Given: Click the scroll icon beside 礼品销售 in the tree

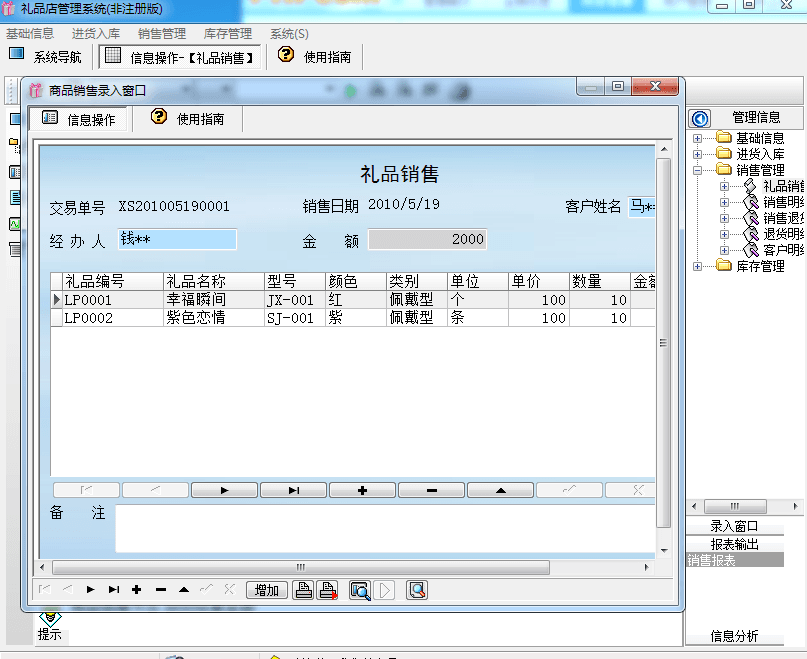Looking at the screenshot, I should pyautogui.click(x=751, y=186).
